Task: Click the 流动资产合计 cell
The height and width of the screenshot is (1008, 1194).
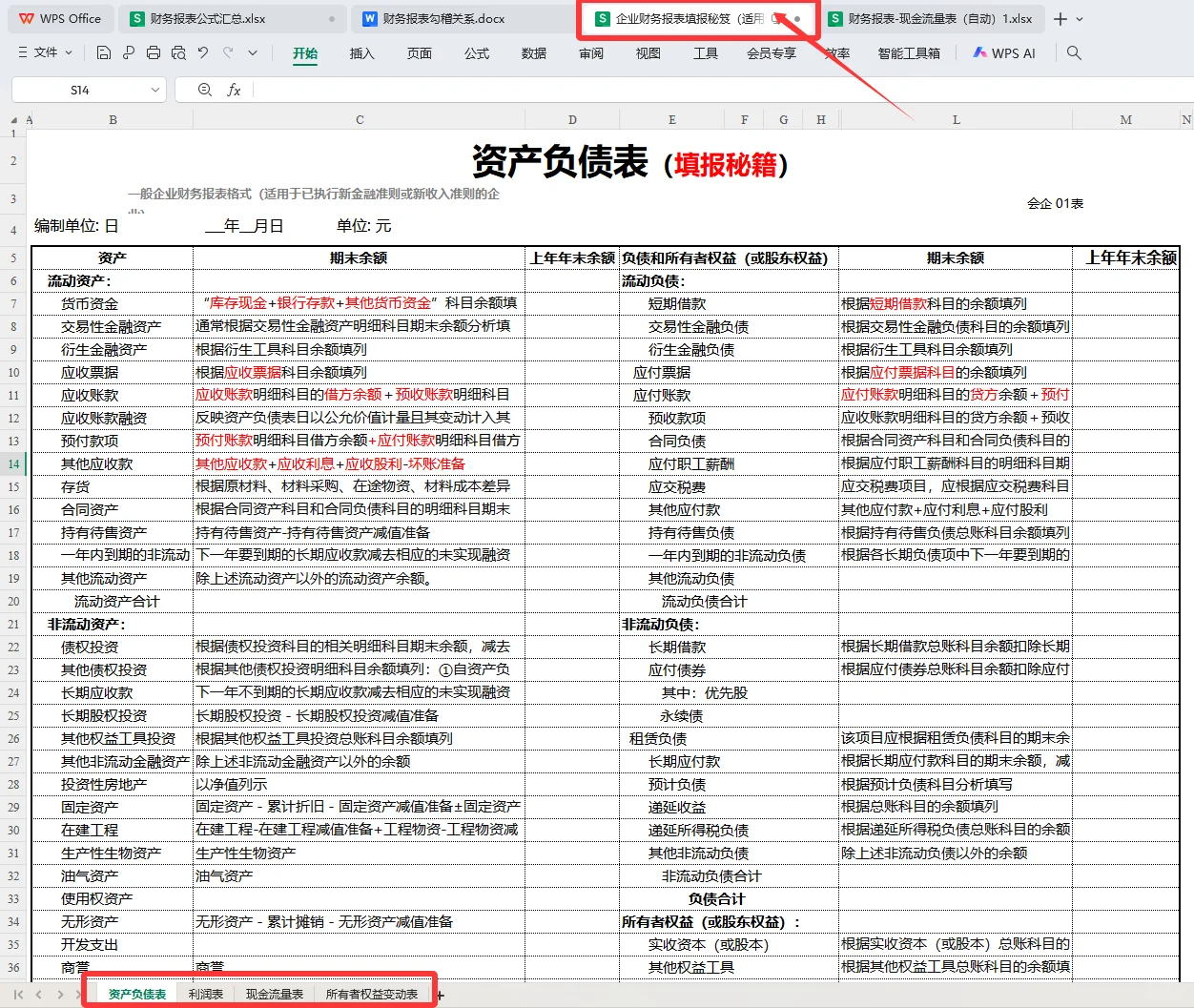Action: [x=113, y=601]
